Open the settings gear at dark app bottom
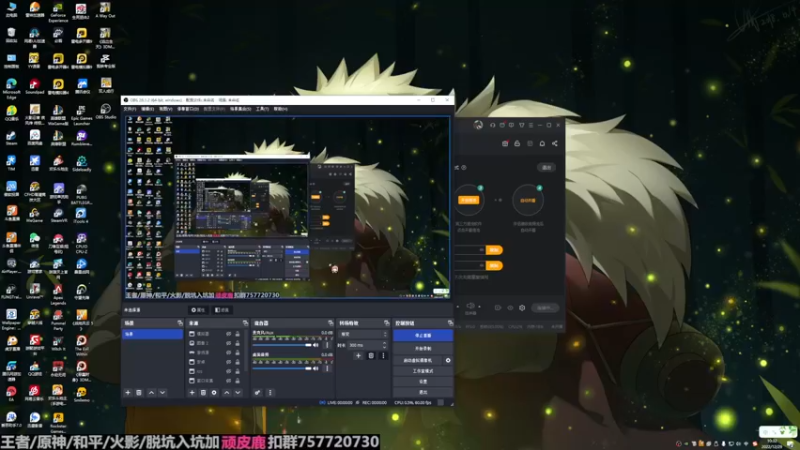 pos(522,308)
